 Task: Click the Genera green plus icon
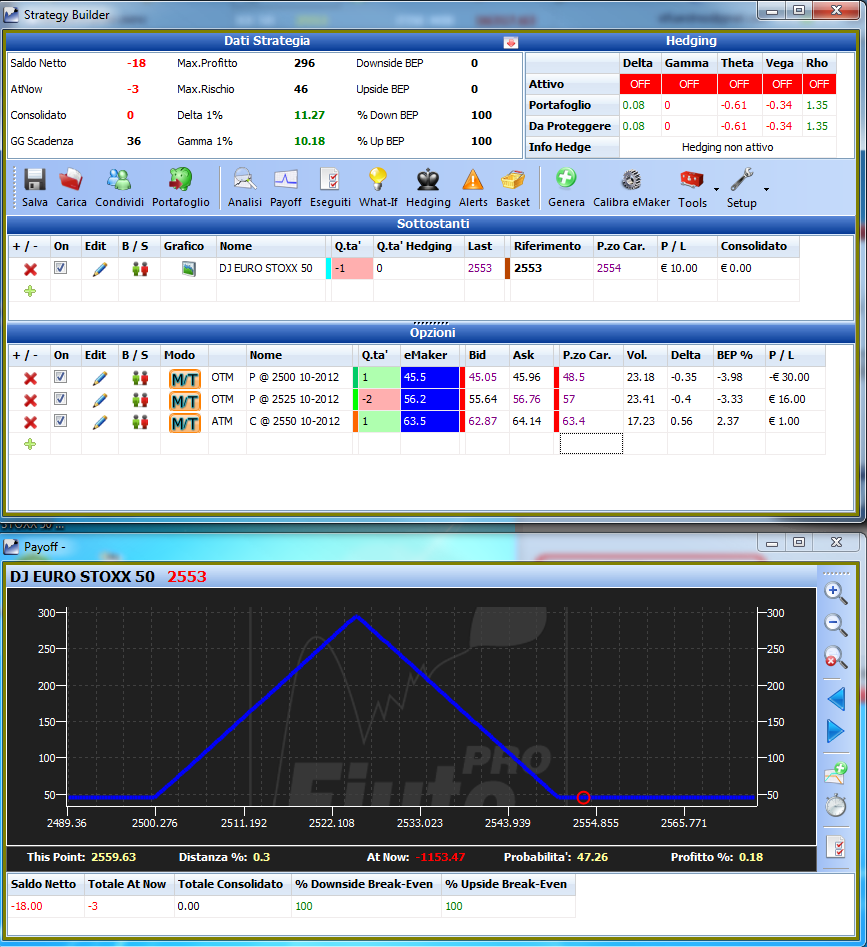[x=566, y=188]
